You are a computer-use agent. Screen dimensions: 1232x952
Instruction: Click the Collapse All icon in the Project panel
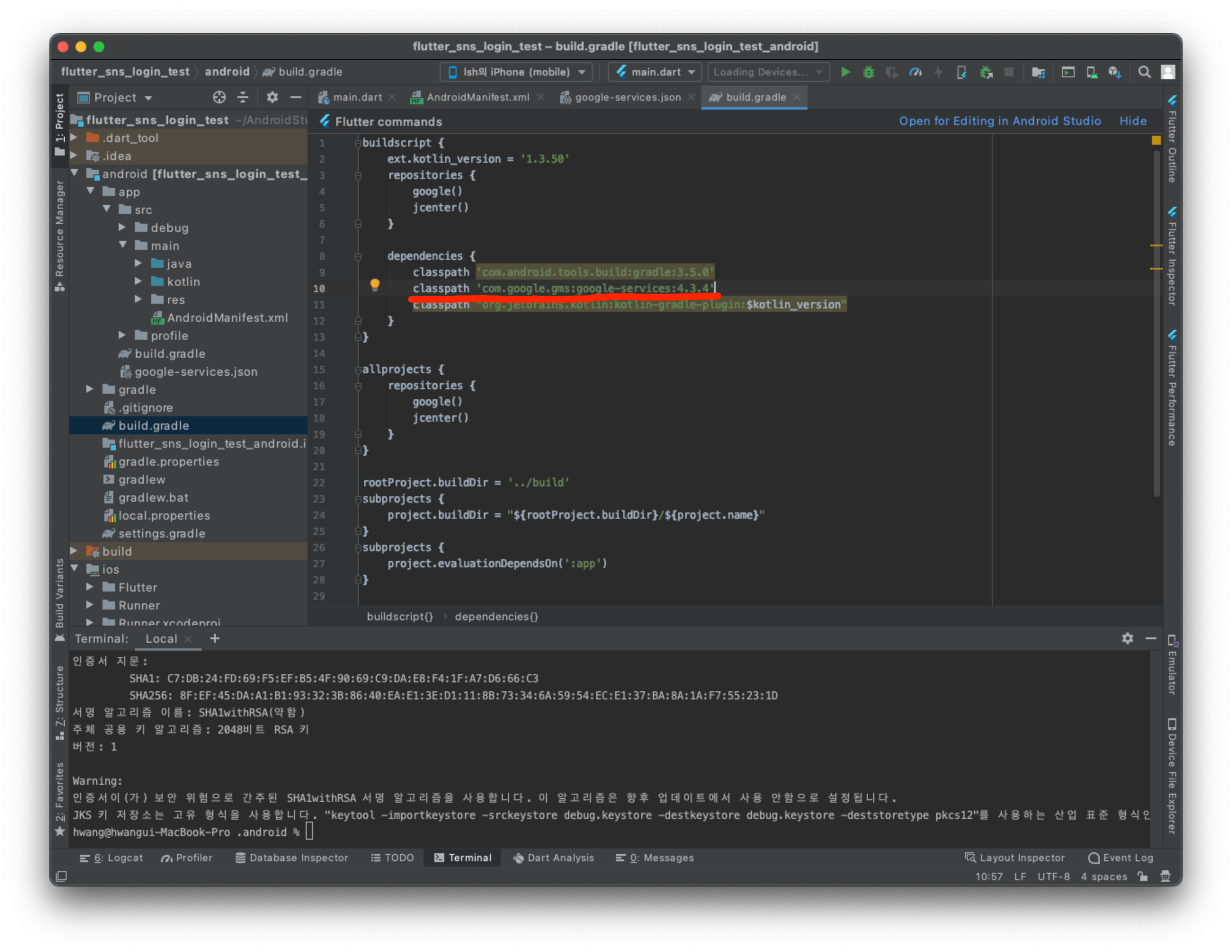pos(242,98)
